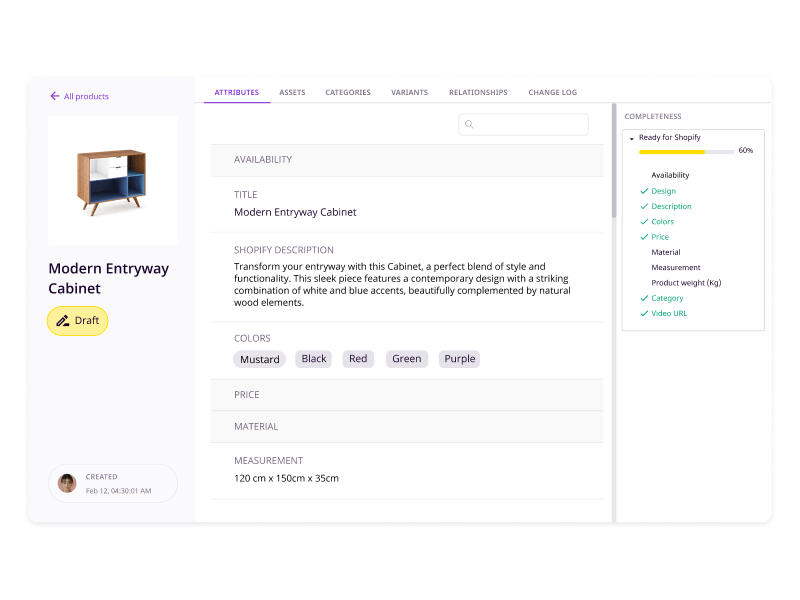Open the Change Log tab
800x600 pixels.
click(x=552, y=92)
